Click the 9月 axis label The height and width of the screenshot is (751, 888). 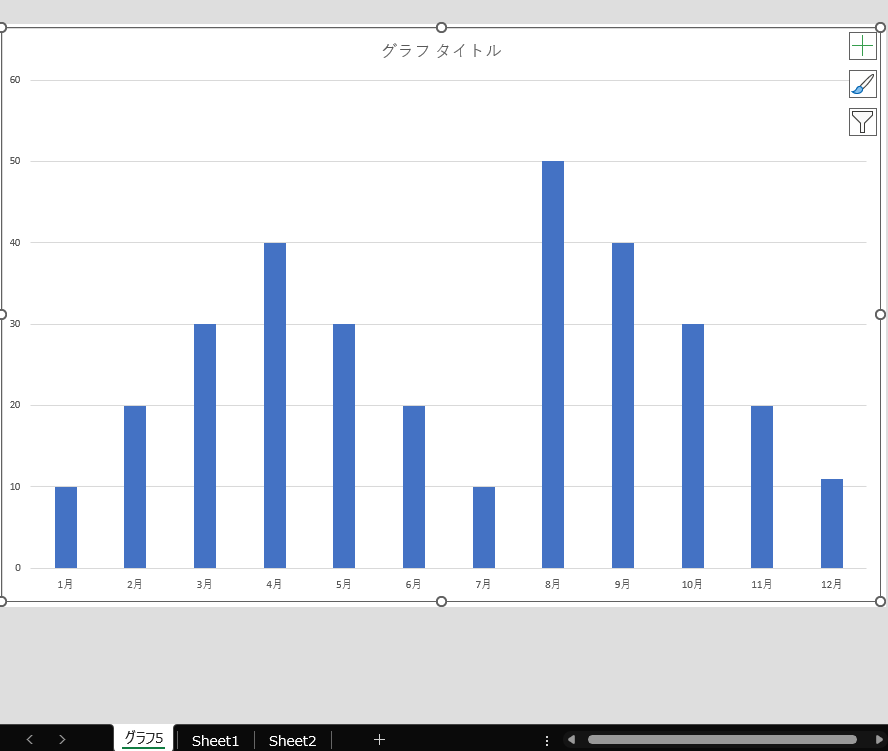point(622,584)
